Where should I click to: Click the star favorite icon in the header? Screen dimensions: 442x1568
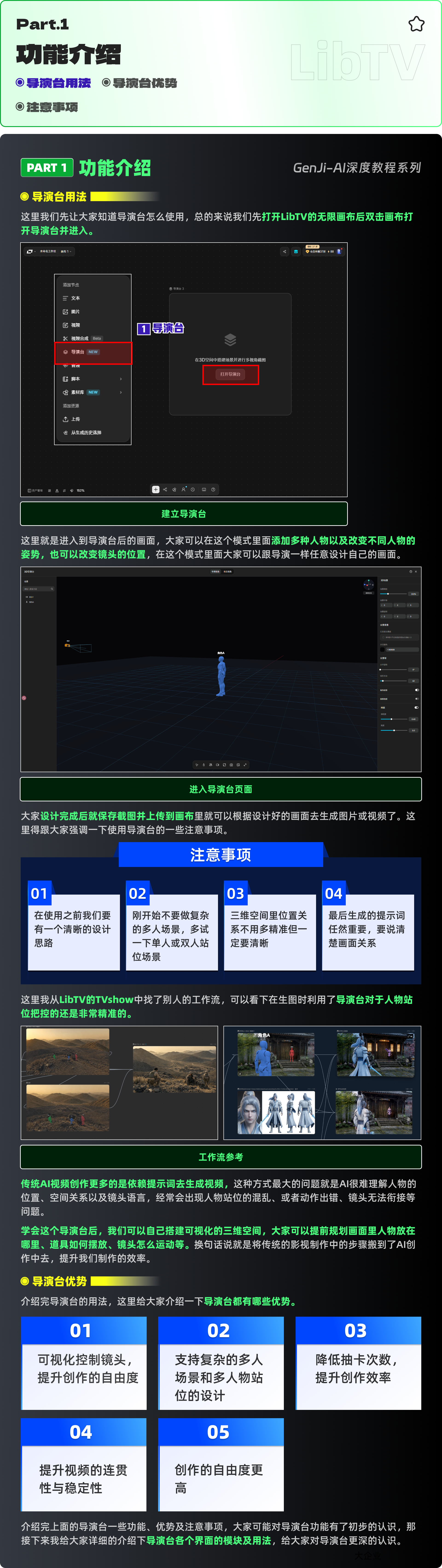pyautogui.click(x=416, y=24)
